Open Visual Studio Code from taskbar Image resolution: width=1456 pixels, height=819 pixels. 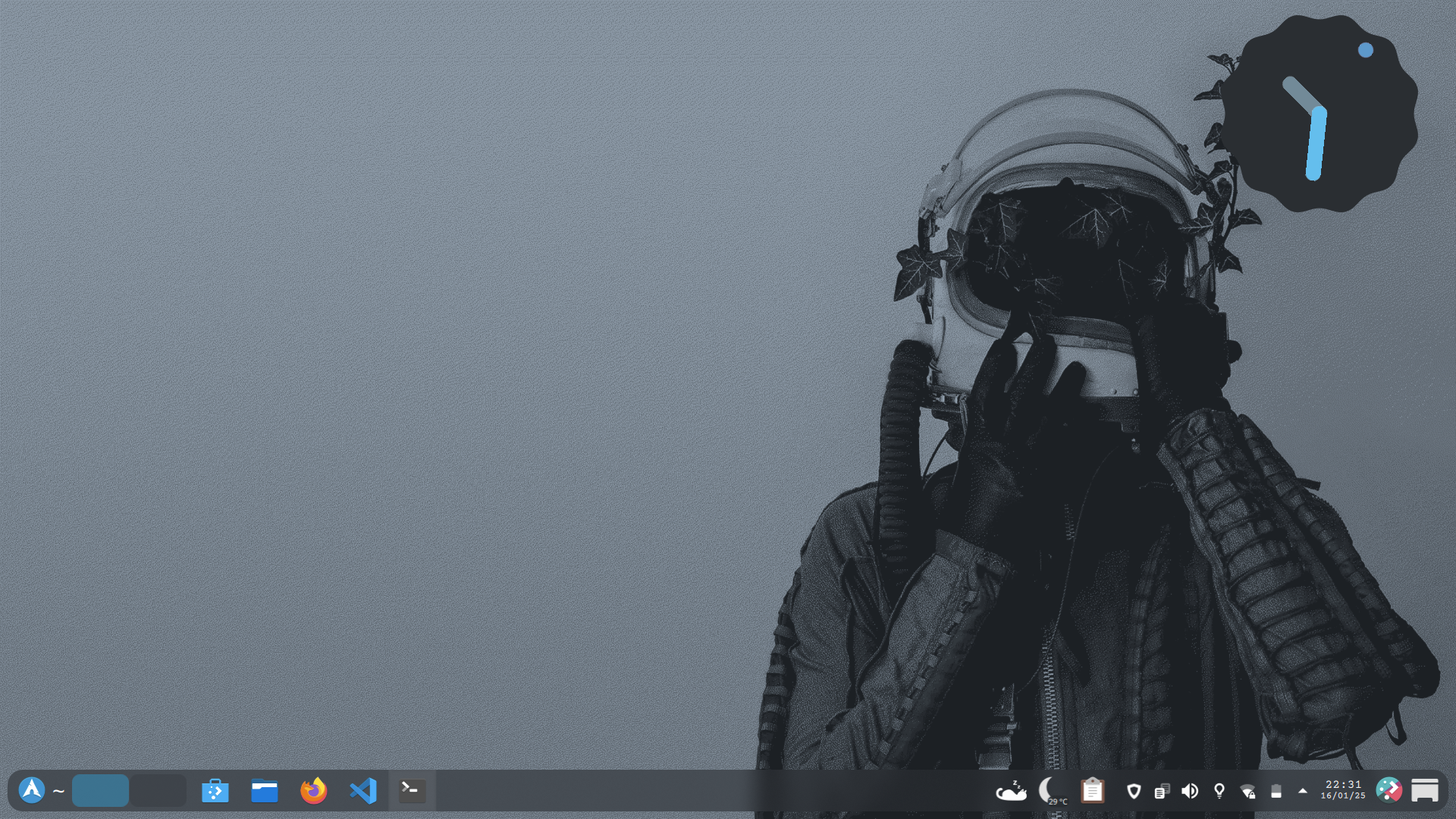363,791
